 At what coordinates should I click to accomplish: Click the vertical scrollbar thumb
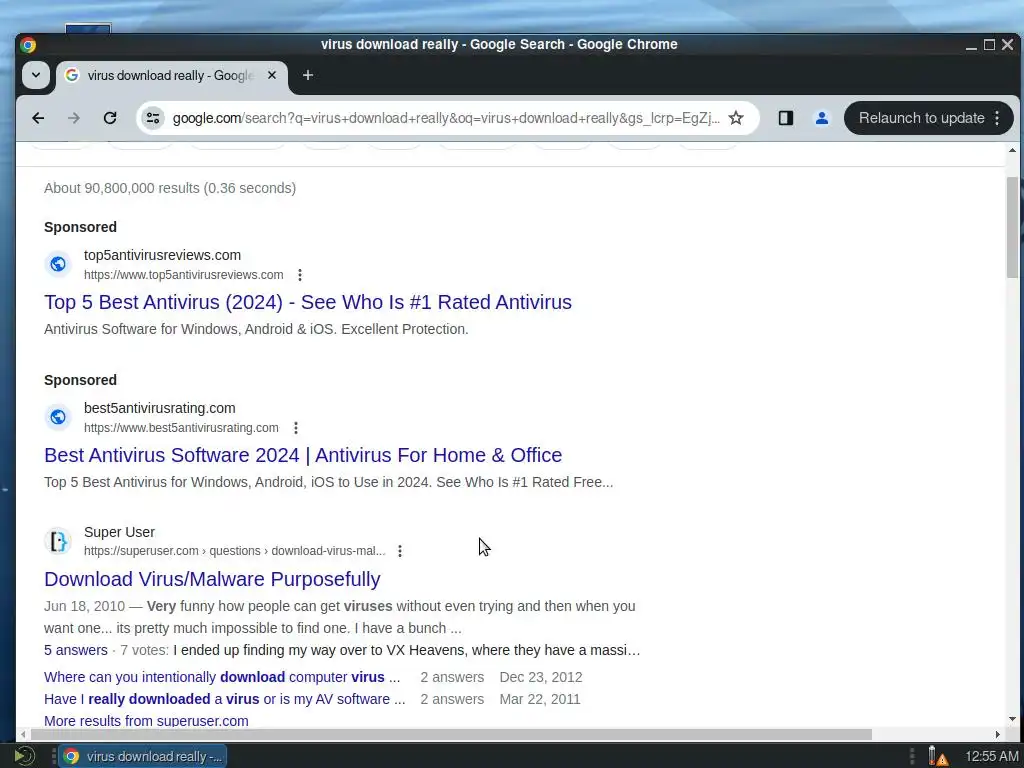click(1012, 227)
